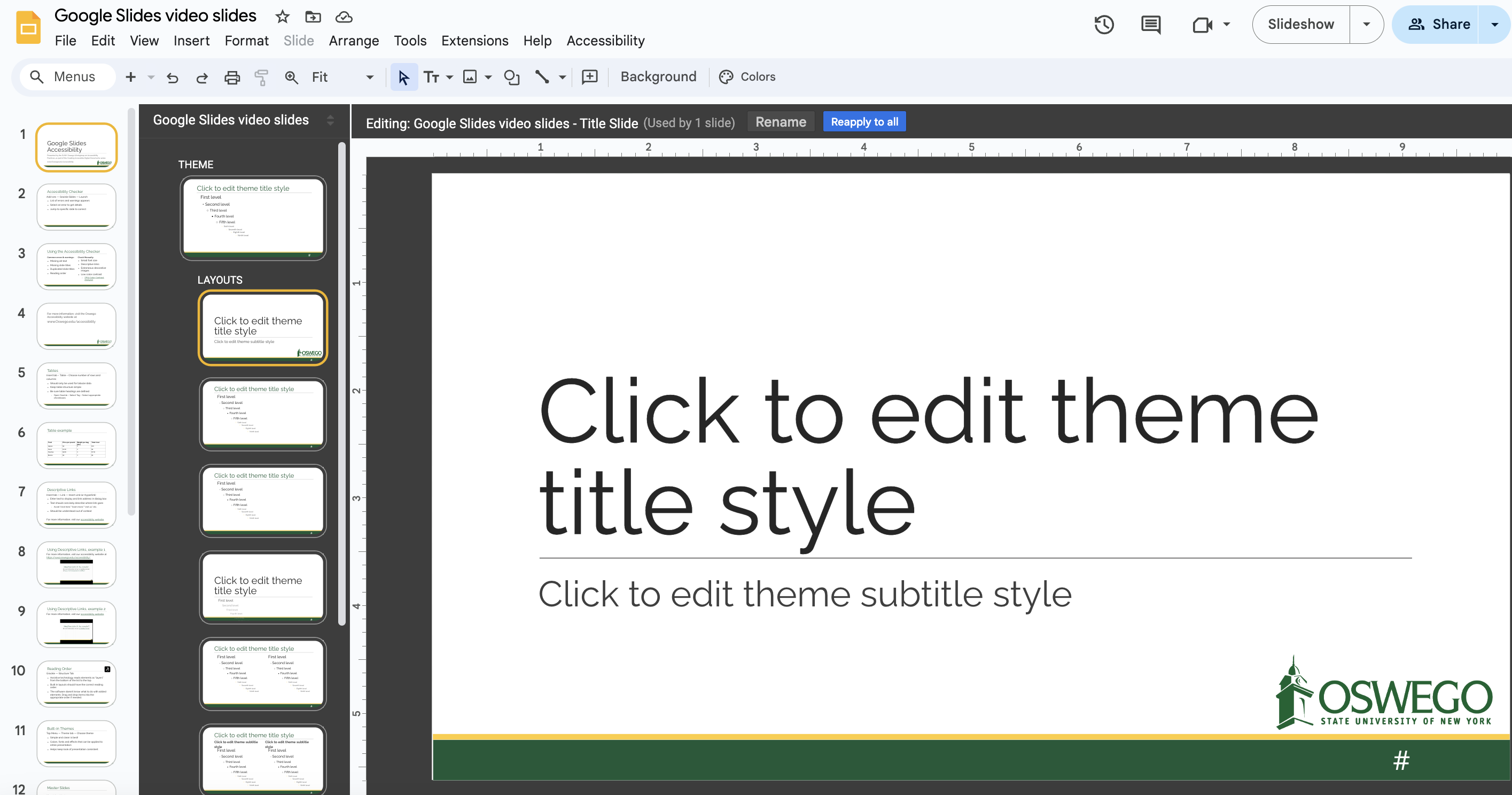Open the View menu
Screen dimensions: 1512x795
(x=144, y=41)
